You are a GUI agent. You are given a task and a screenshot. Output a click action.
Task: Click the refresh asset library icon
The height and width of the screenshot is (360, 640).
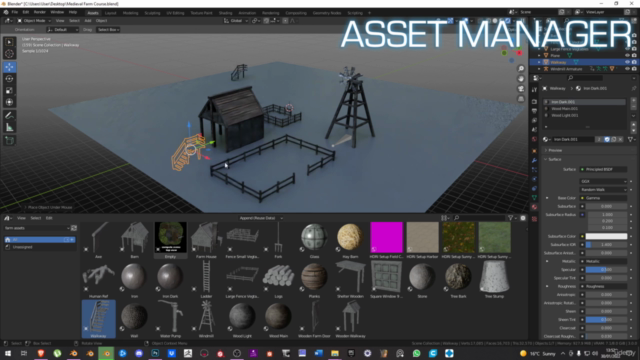73,228
